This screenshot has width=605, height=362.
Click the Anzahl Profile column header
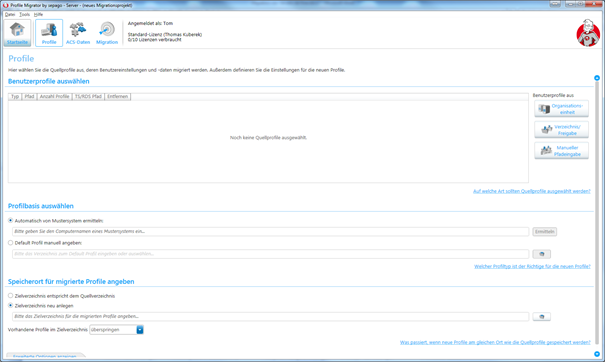[54, 96]
